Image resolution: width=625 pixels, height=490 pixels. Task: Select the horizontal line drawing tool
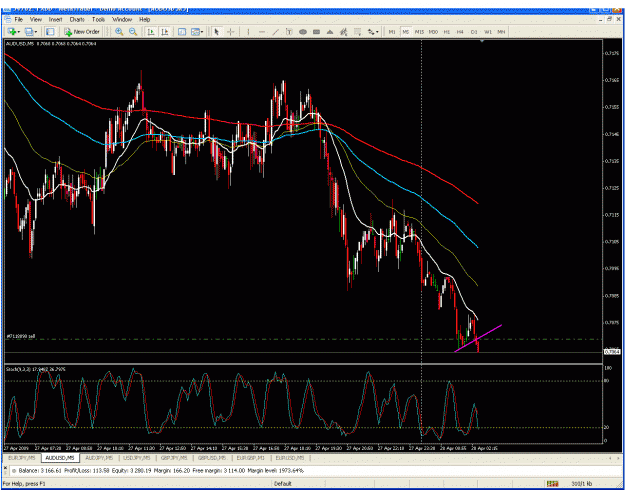tap(261, 32)
